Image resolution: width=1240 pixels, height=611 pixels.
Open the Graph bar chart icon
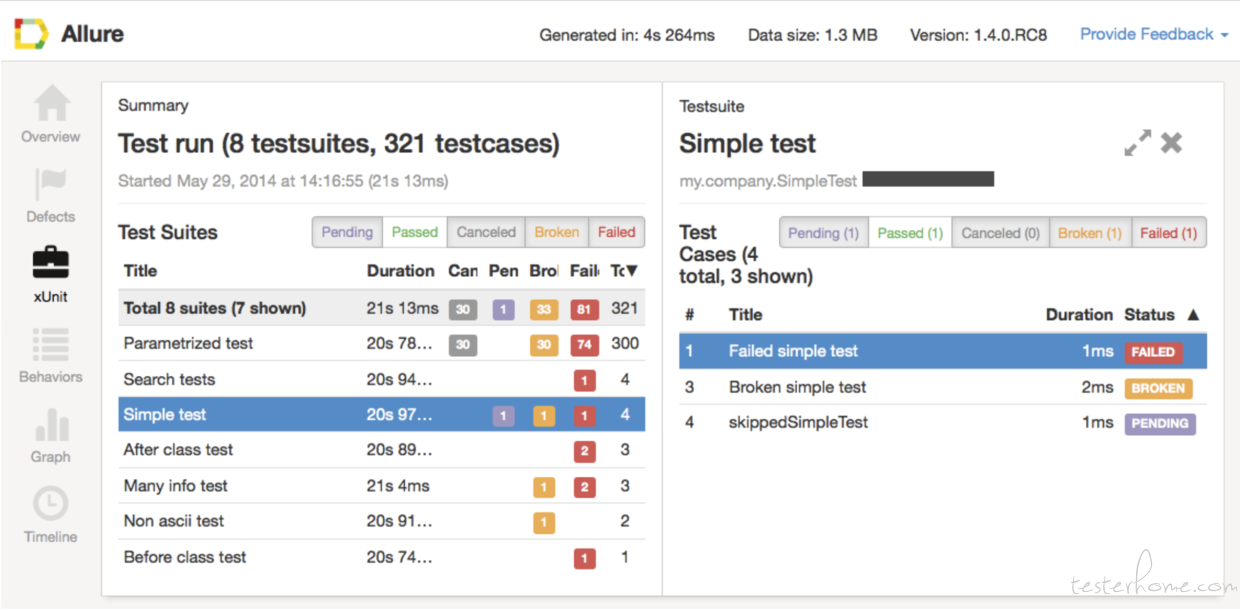51,425
